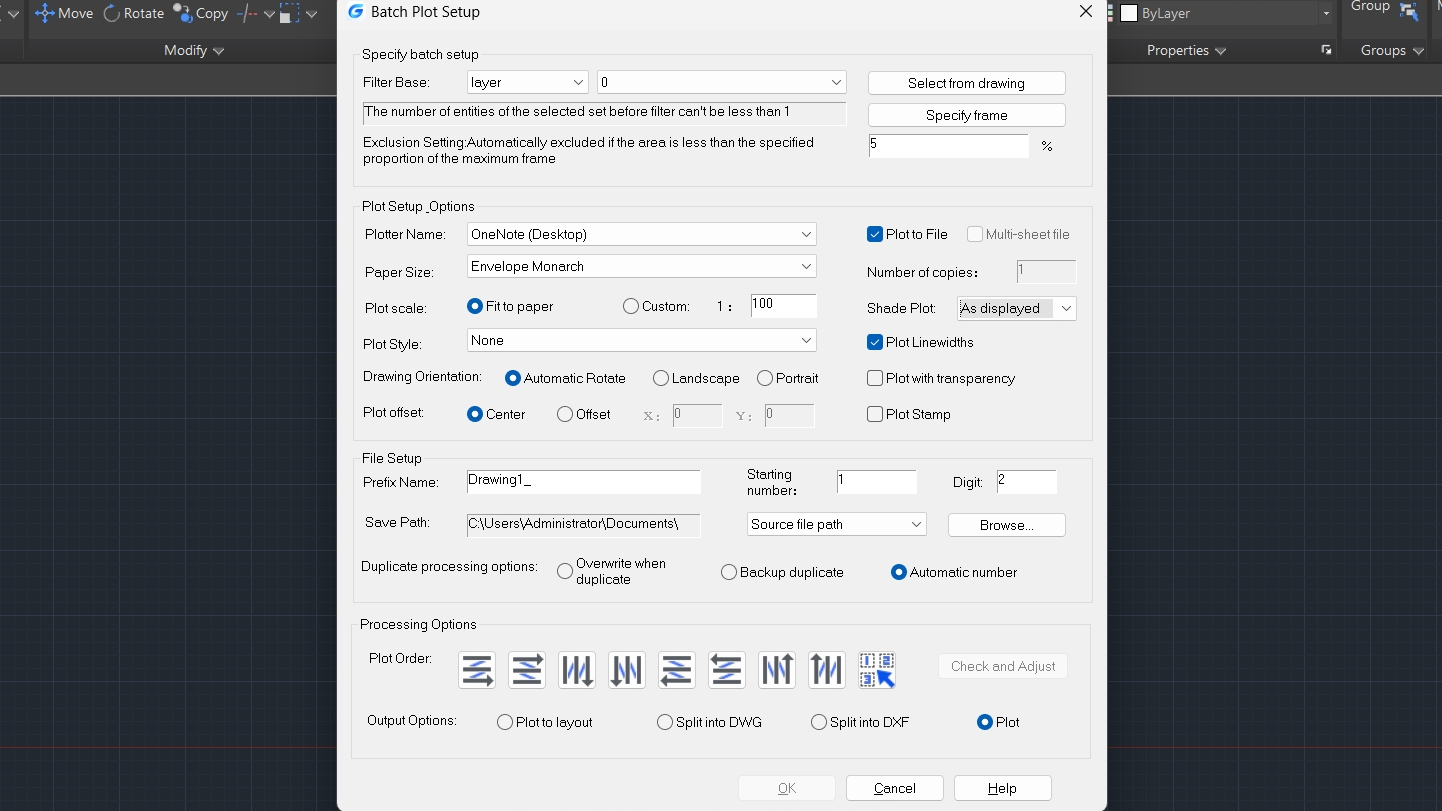Choose Split into DWG output option
The image size is (1442, 811).
point(664,721)
